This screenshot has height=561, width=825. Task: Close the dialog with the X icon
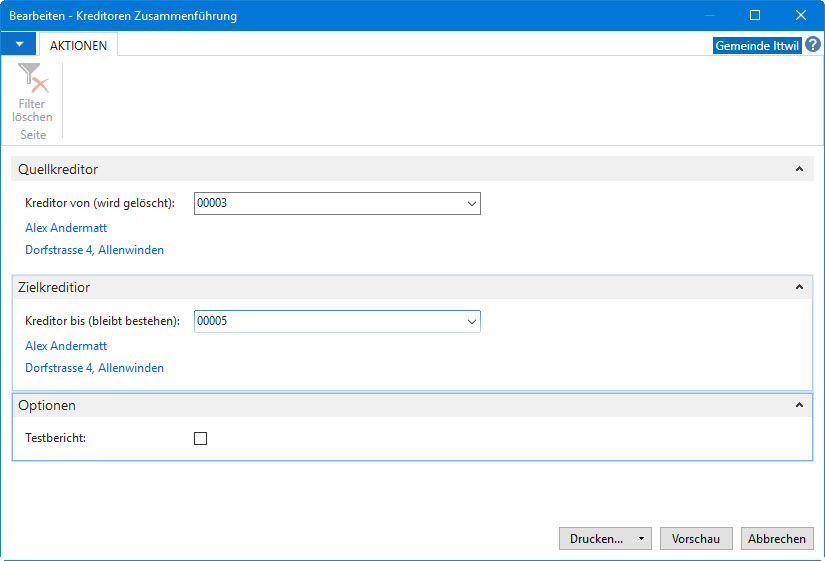tap(800, 15)
